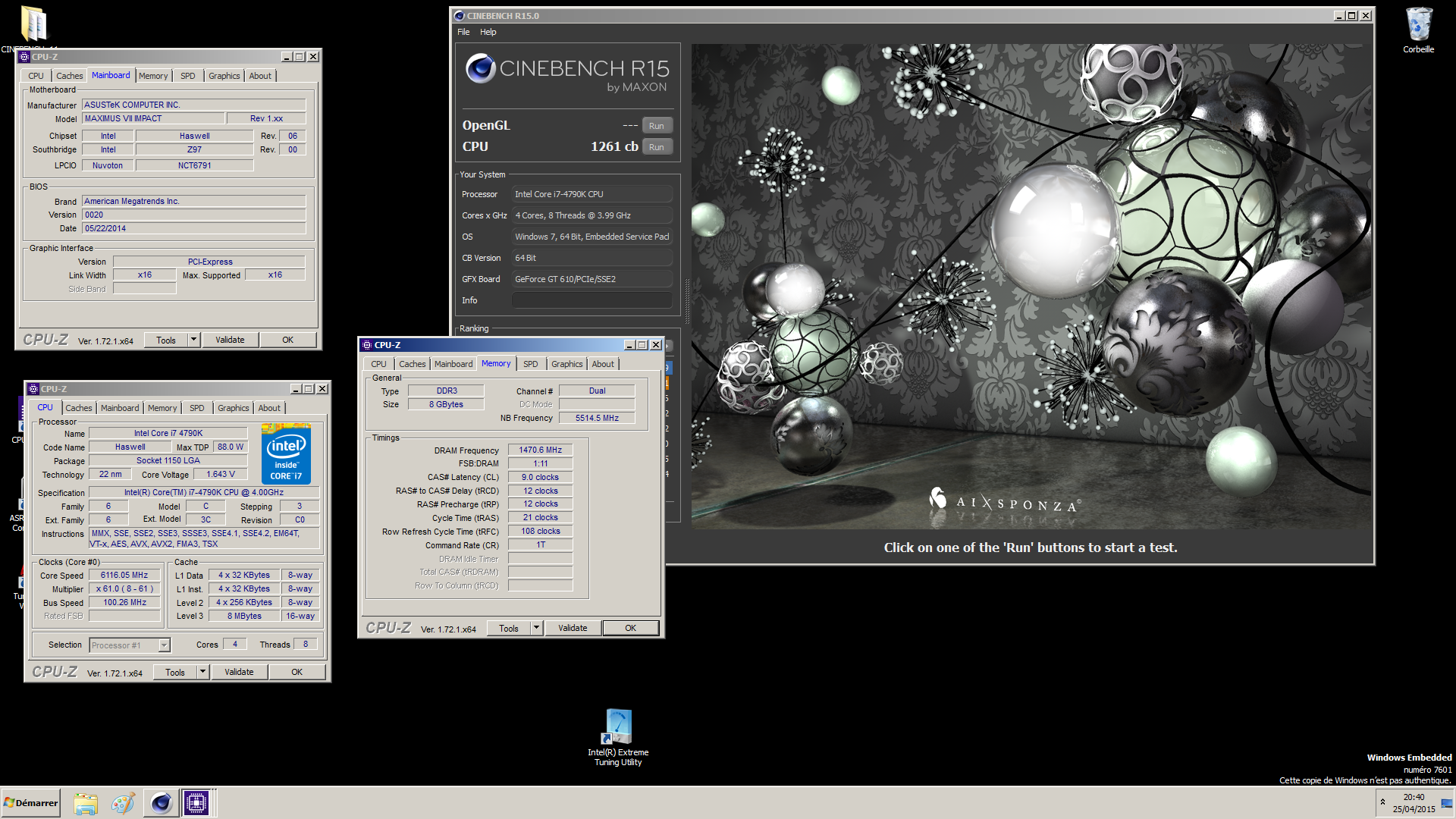Open SPD tab in Memory CPU-Z window
Viewport: 1456px width, 819px height.
[x=531, y=364]
